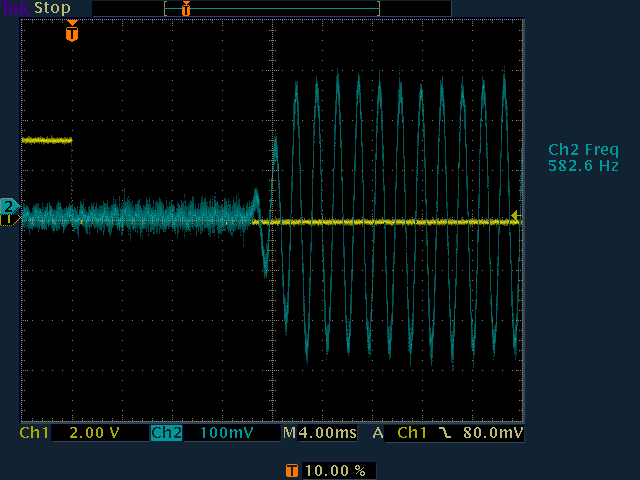640x480 pixels.
Task: Click the orange trigger marker in record bar
Action: pos(186,8)
